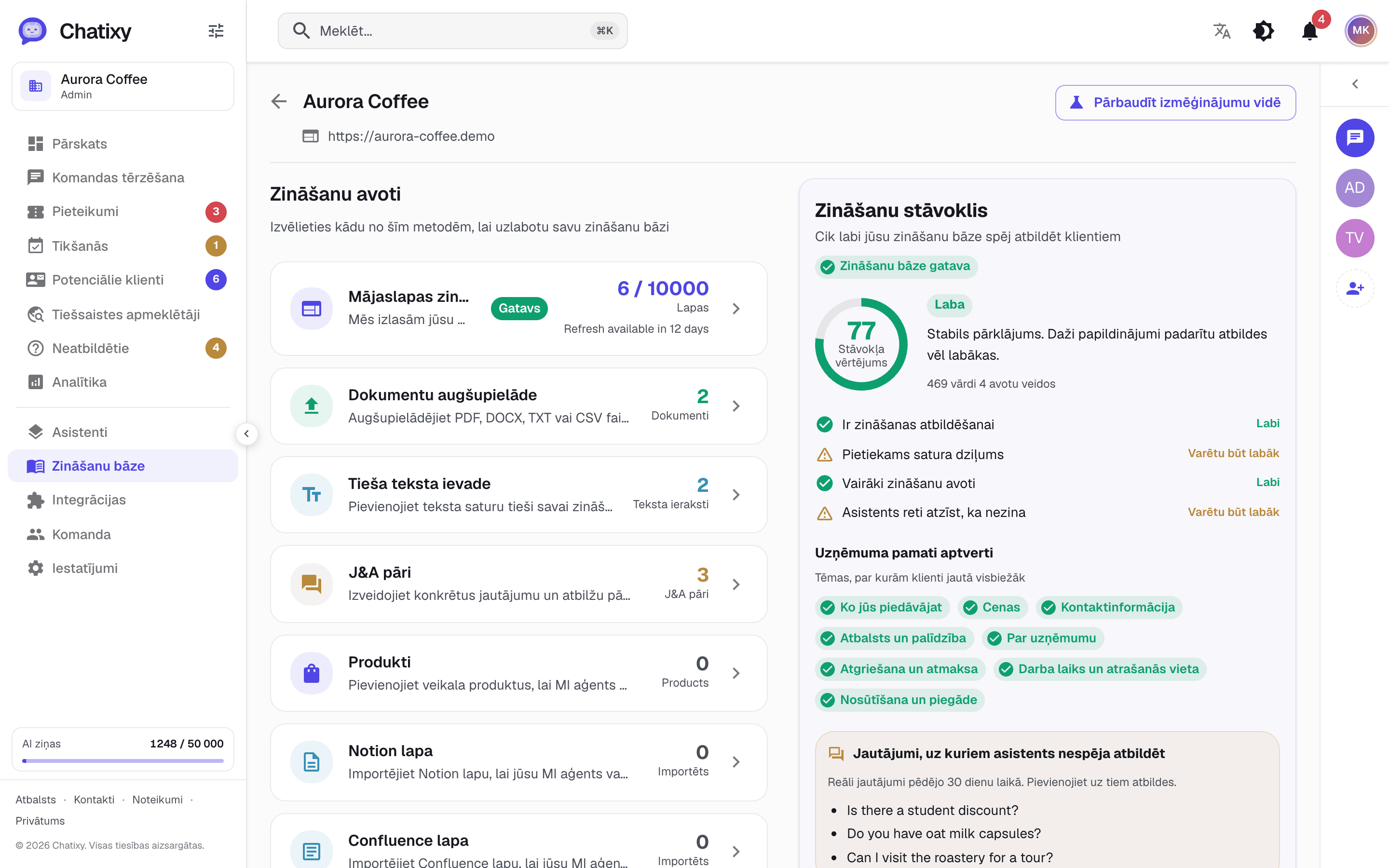Collapse sidebar with the round chevron handle
The image size is (1389, 868).
247,434
